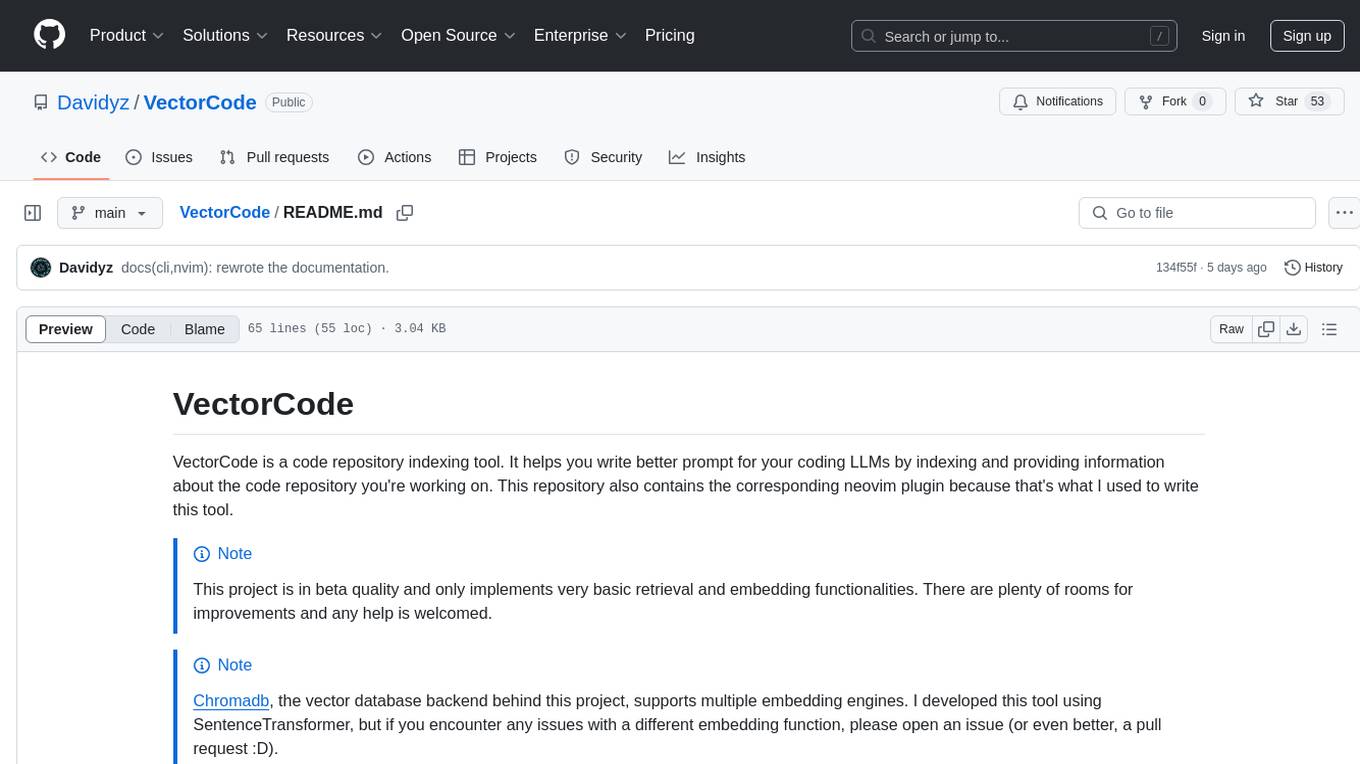1360x764 pixels.
Task: Focus the Go to file input
Action: click(x=1197, y=213)
